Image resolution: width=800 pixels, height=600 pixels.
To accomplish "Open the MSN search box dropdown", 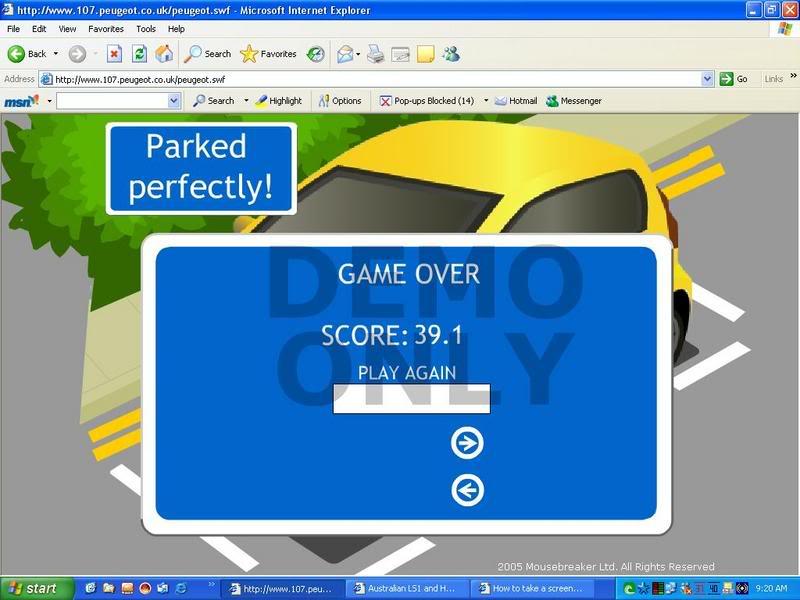I will [x=174, y=101].
